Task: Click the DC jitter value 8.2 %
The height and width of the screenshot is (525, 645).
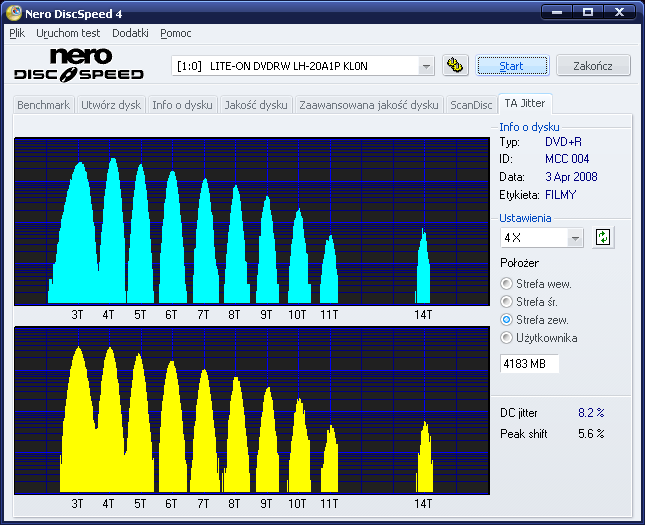Action: point(591,413)
